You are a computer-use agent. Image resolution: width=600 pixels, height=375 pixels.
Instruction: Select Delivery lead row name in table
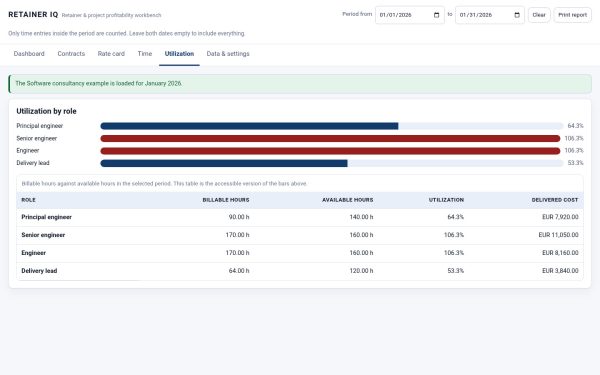point(39,271)
